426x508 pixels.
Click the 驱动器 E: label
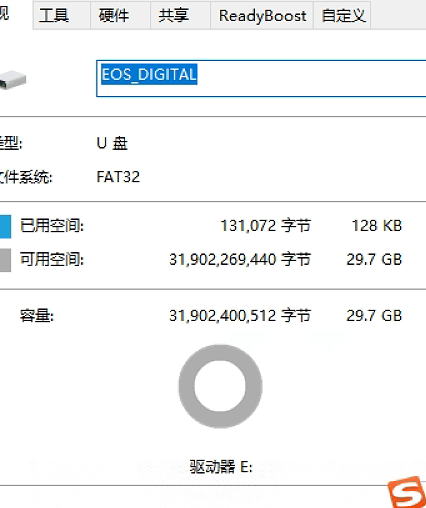click(x=221, y=466)
